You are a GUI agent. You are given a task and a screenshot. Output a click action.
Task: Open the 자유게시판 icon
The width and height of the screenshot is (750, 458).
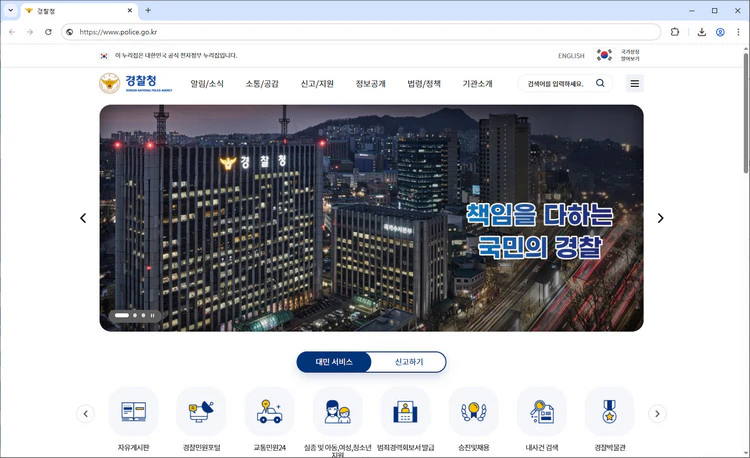click(x=133, y=412)
